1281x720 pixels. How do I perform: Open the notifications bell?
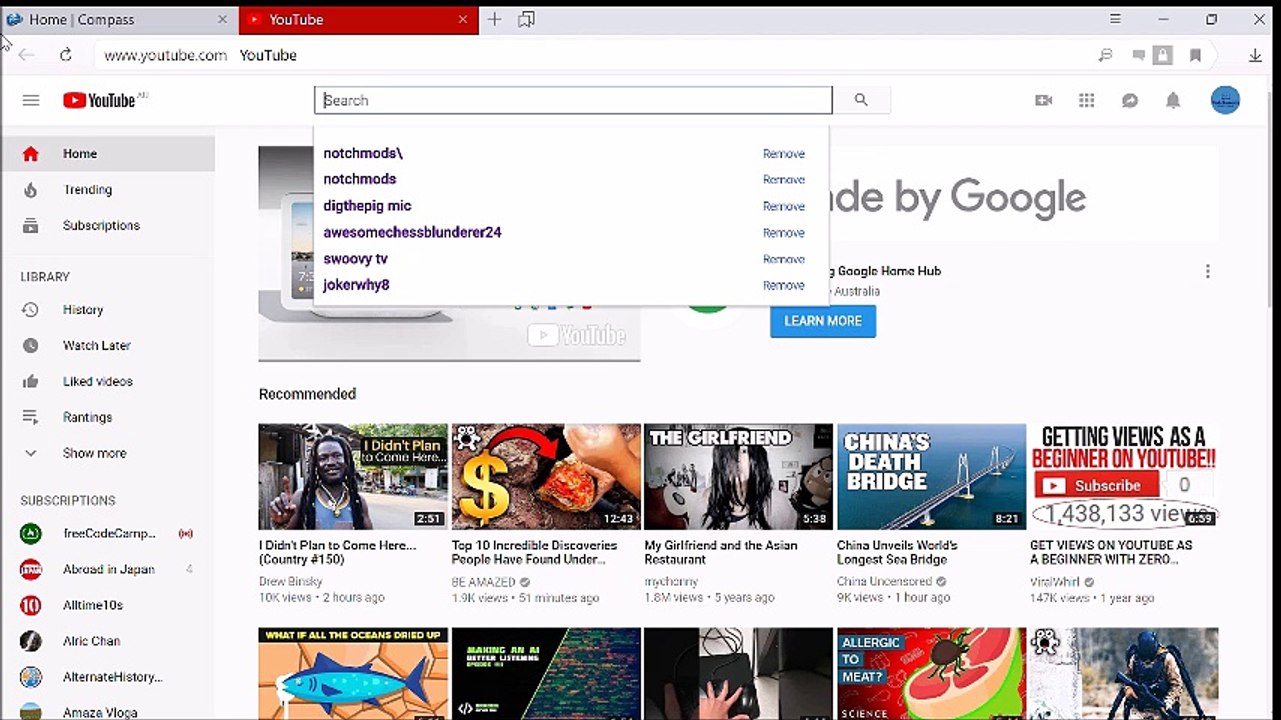coord(1173,100)
